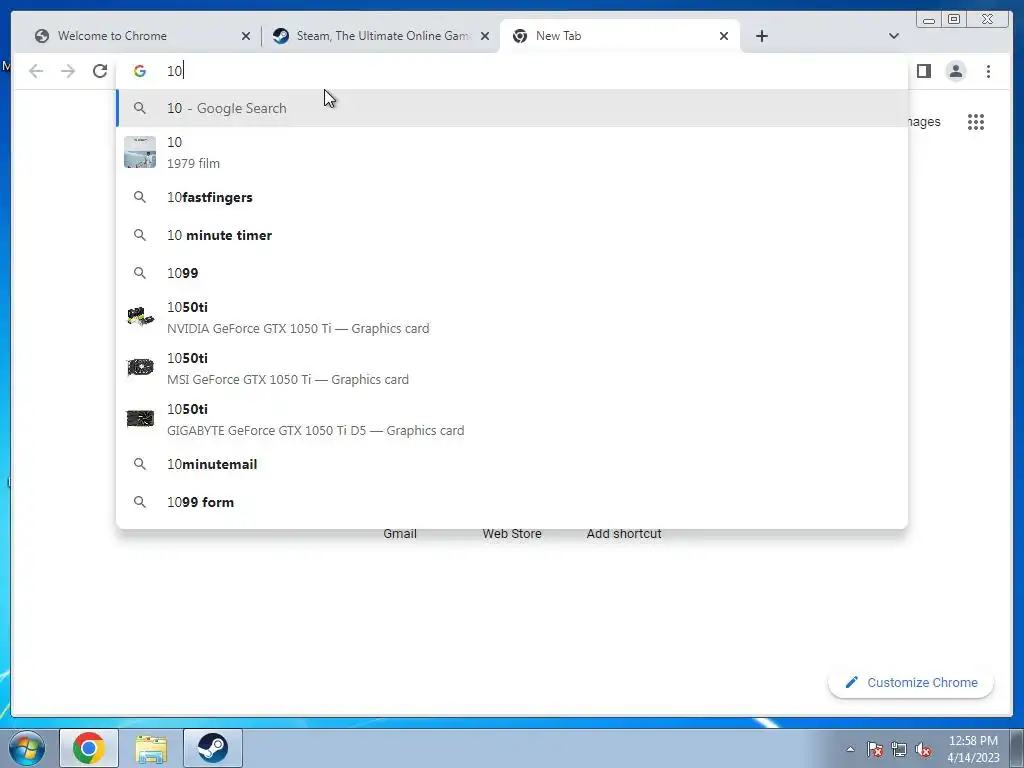
Task: Click the address bar containing 10
Action: point(512,71)
